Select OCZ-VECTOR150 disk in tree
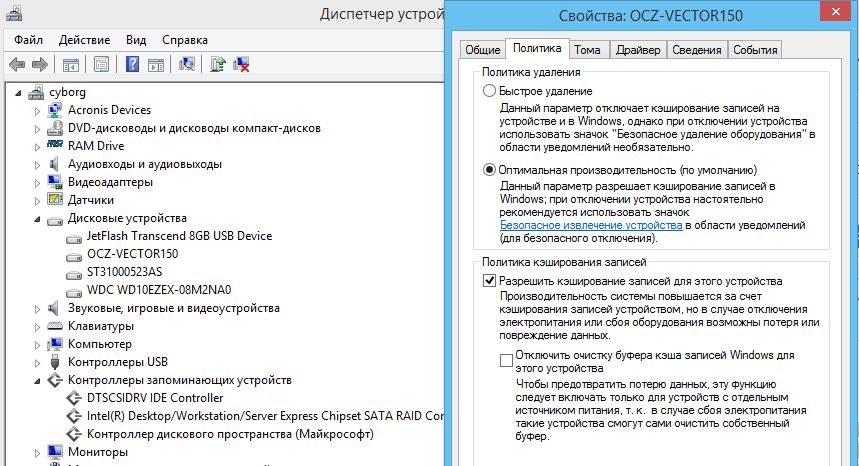The width and height of the screenshot is (859, 466). click(133, 254)
